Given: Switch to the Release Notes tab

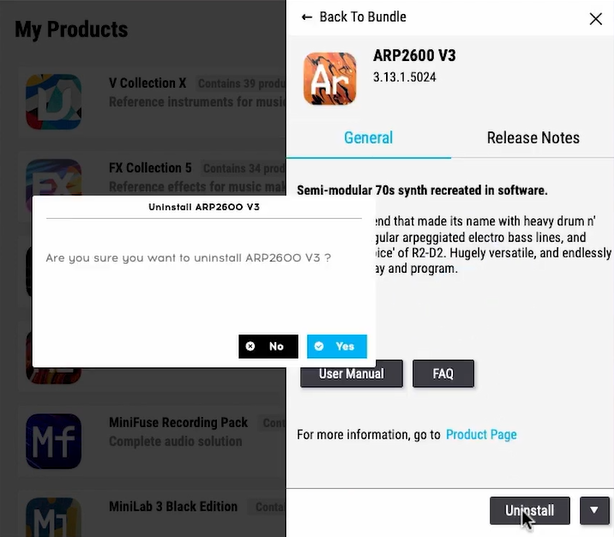Looking at the screenshot, I should tap(533, 138).
